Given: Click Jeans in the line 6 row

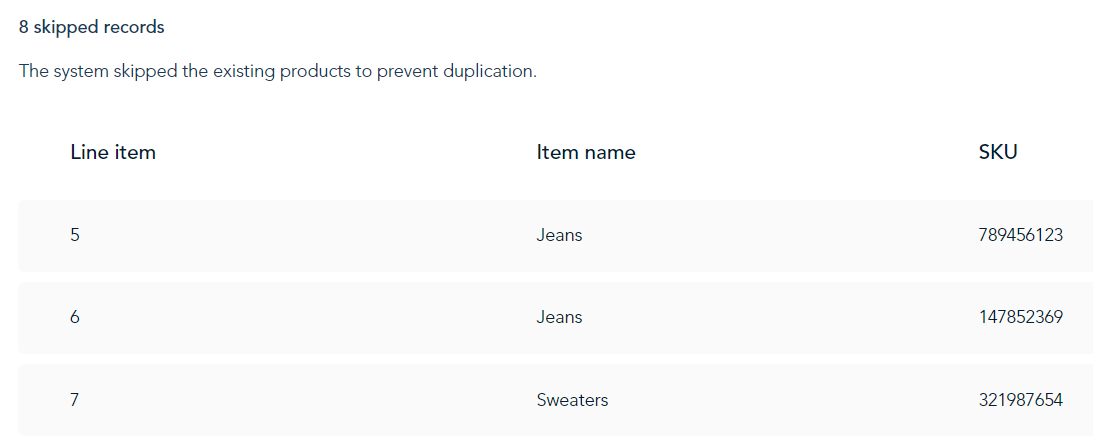Looking at the screenshot, I should click(x=559, y=317).
